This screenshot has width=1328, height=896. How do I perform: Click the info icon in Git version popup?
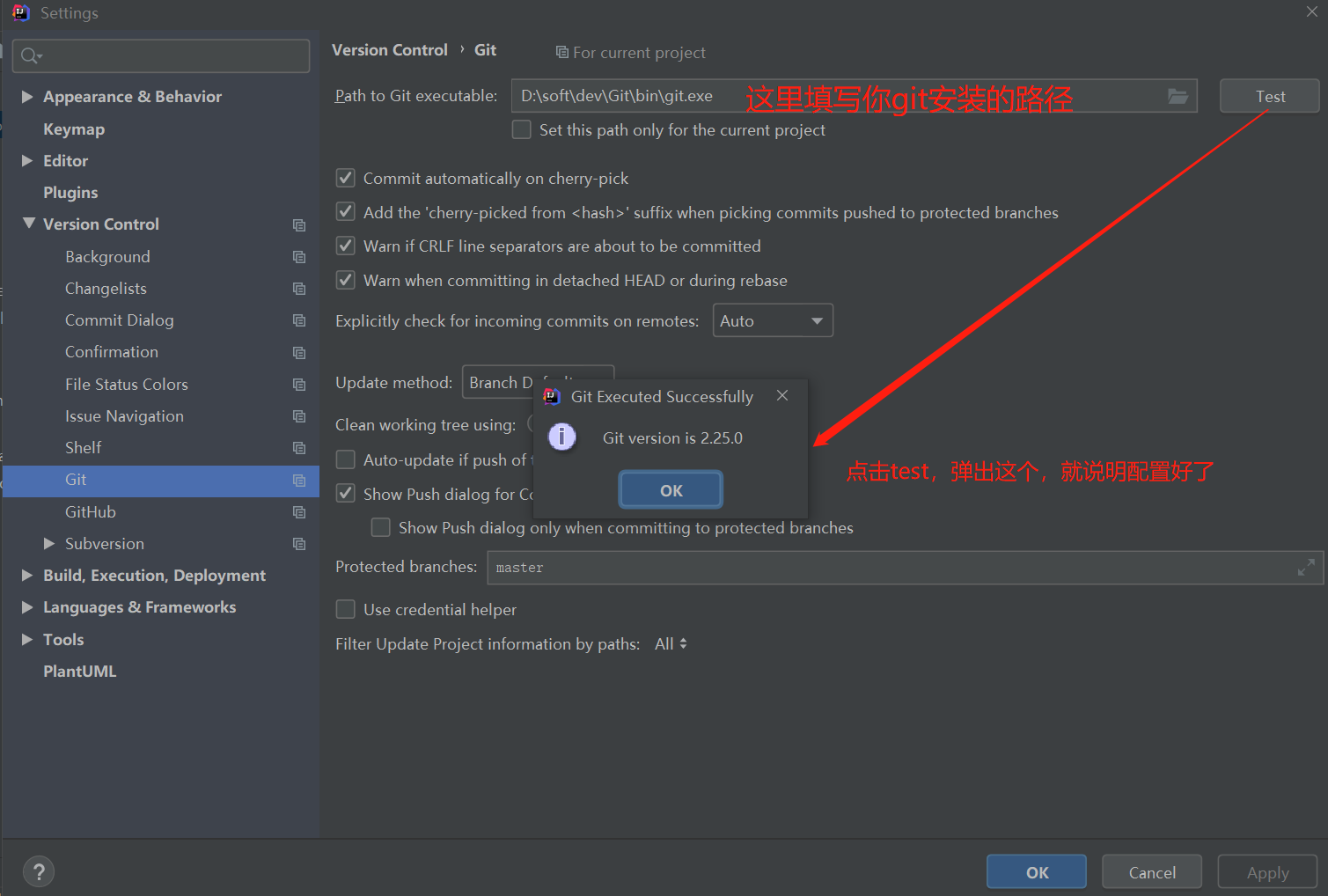click(562, 437)
